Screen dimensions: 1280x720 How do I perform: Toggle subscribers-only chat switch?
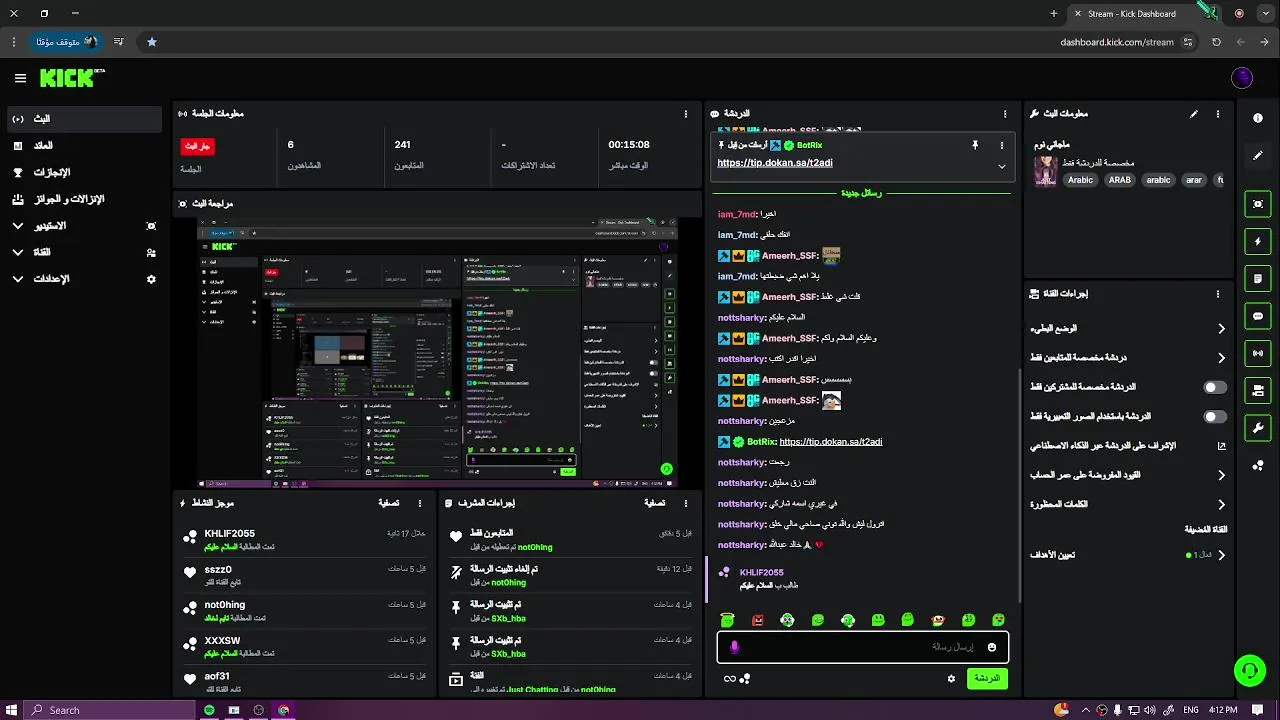coord(1215,387)
